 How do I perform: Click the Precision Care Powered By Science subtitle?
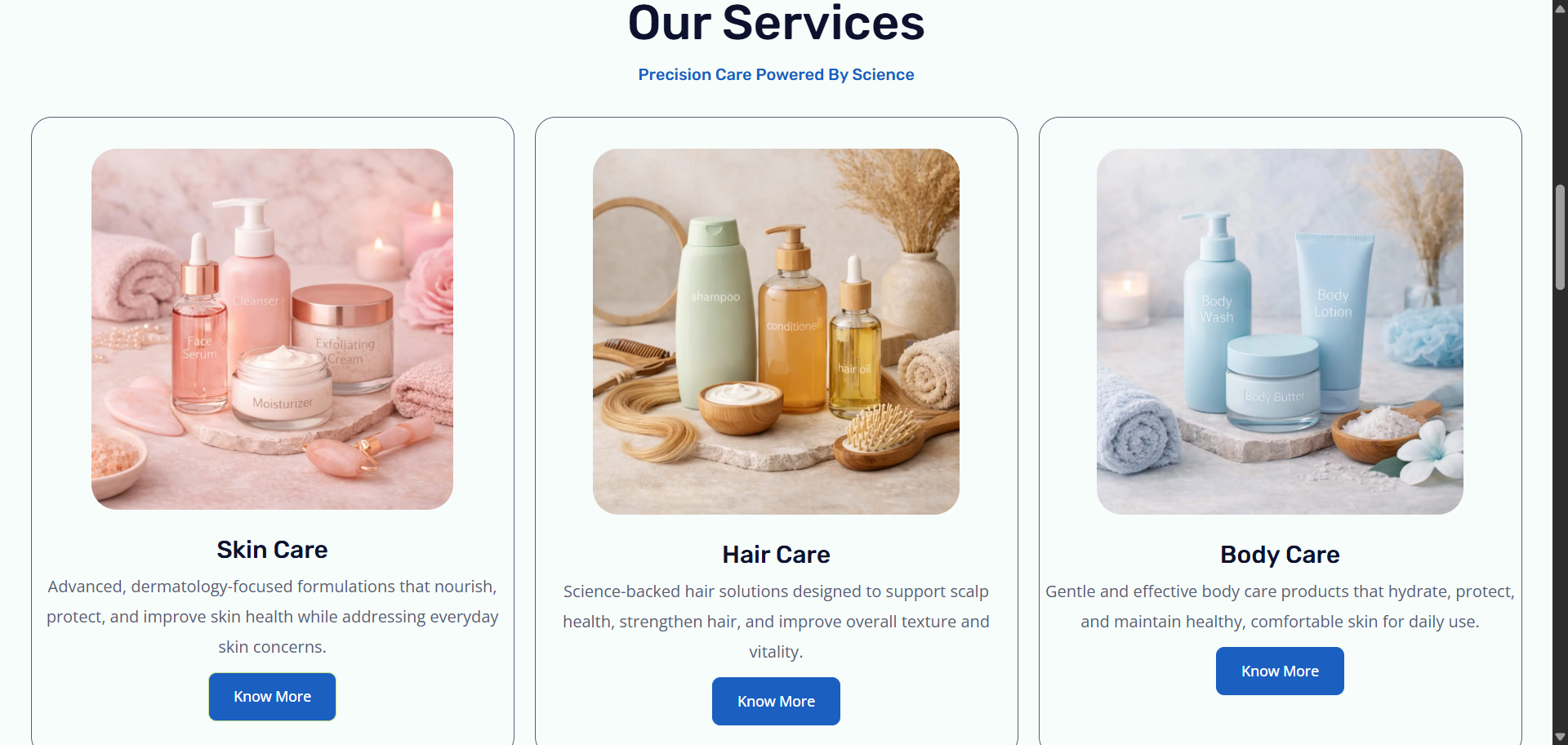click(x=776, y=74)
